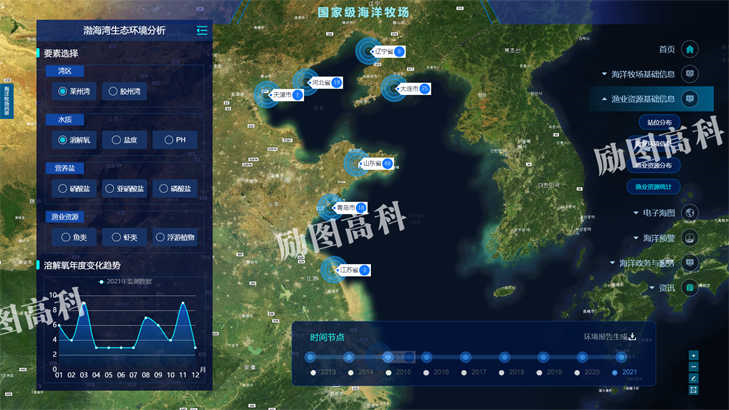This screenshot has width=729, height=410.
Task: Click the 大连市 map marker icon
Action: coord(425,89)
